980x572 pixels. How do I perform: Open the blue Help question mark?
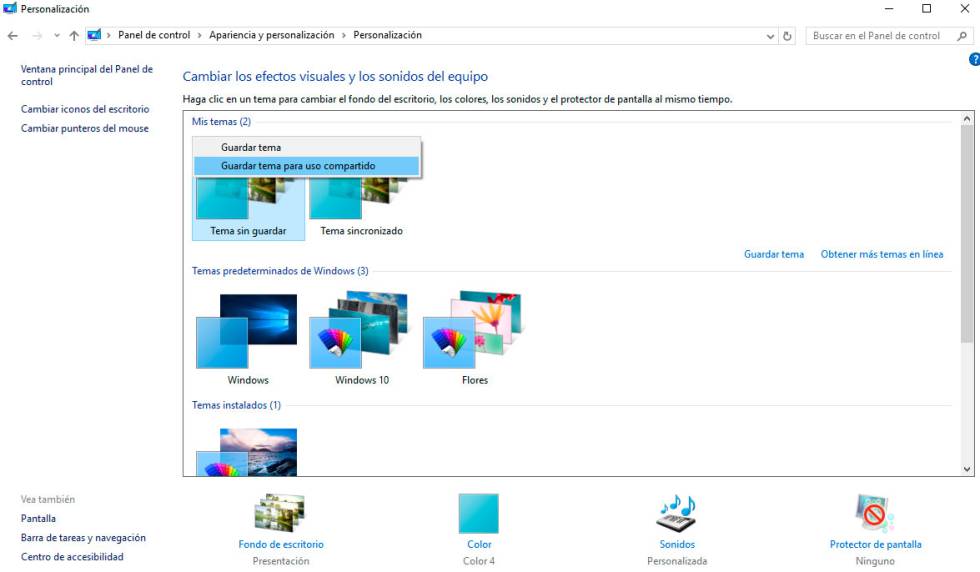[974, 59]
